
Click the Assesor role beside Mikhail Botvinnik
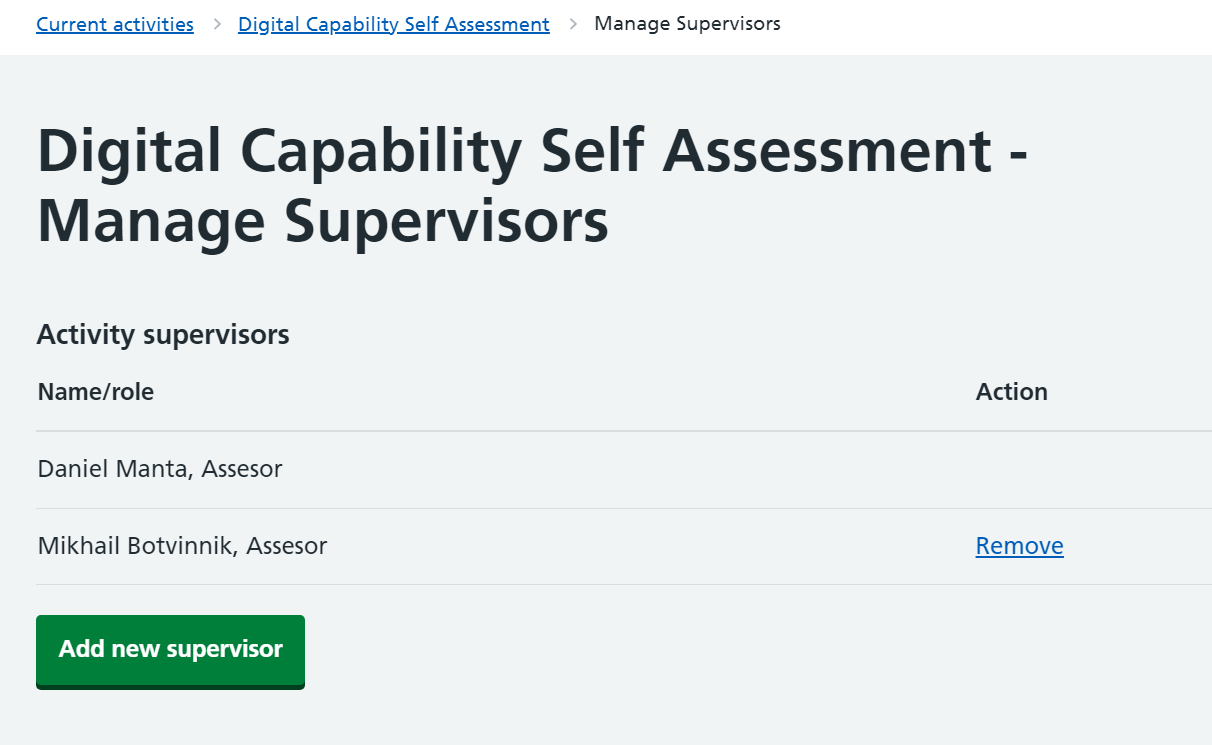287,546
